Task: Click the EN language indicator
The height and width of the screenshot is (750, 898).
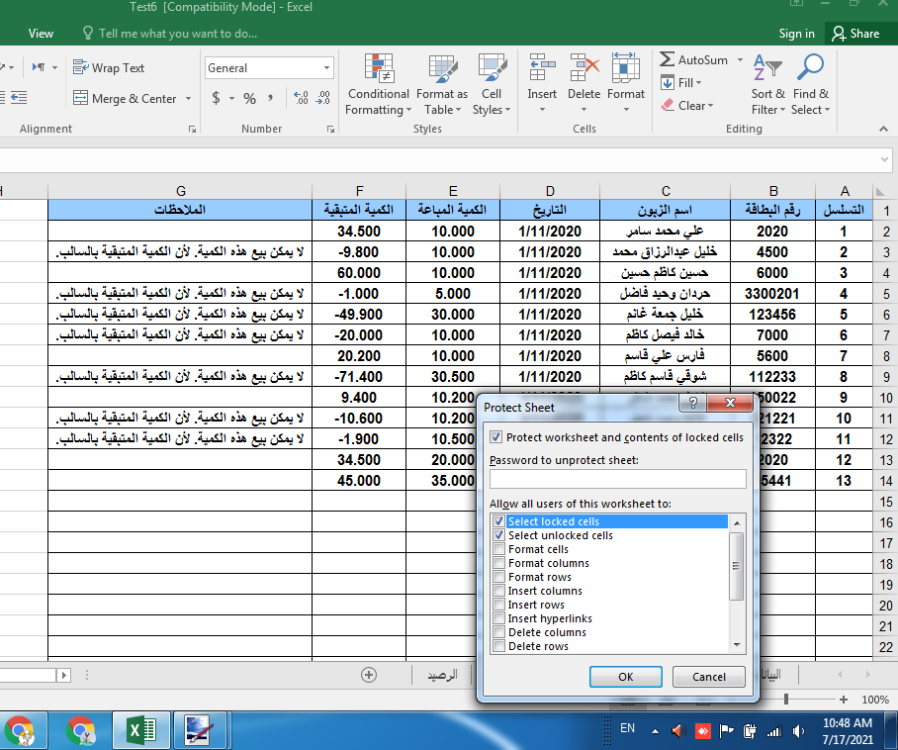Action: click(627, 728)
